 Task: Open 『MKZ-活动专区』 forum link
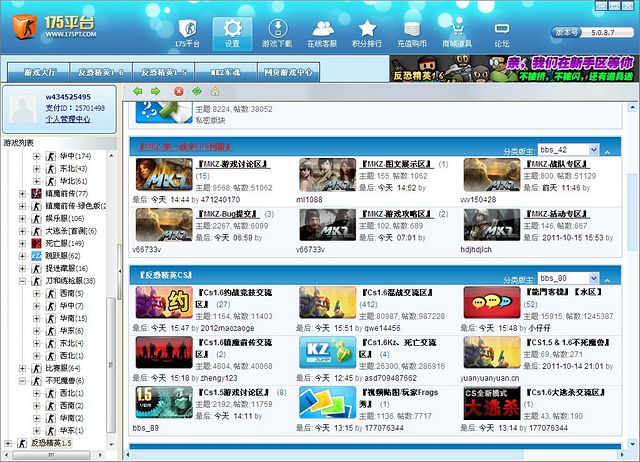click(557, 214)
